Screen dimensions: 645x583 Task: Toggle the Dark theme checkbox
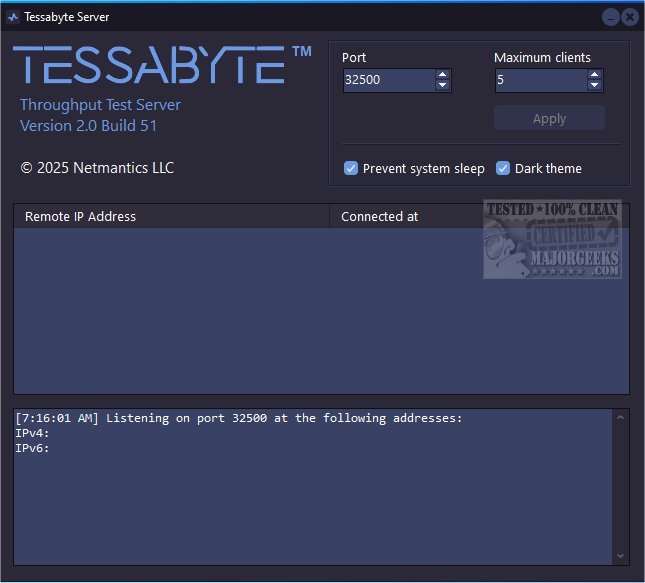503,168
